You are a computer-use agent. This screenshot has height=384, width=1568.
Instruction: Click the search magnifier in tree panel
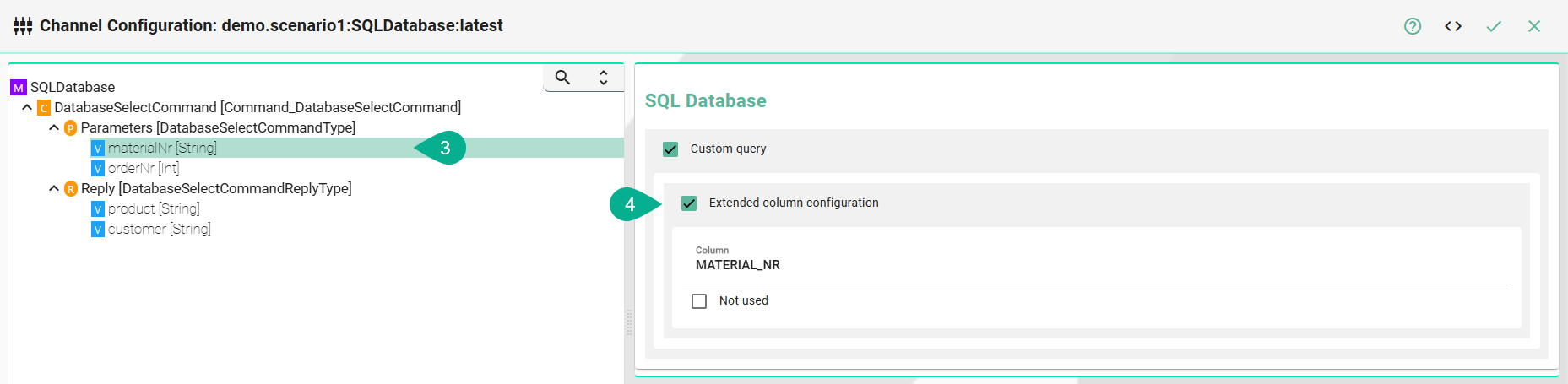562,78
